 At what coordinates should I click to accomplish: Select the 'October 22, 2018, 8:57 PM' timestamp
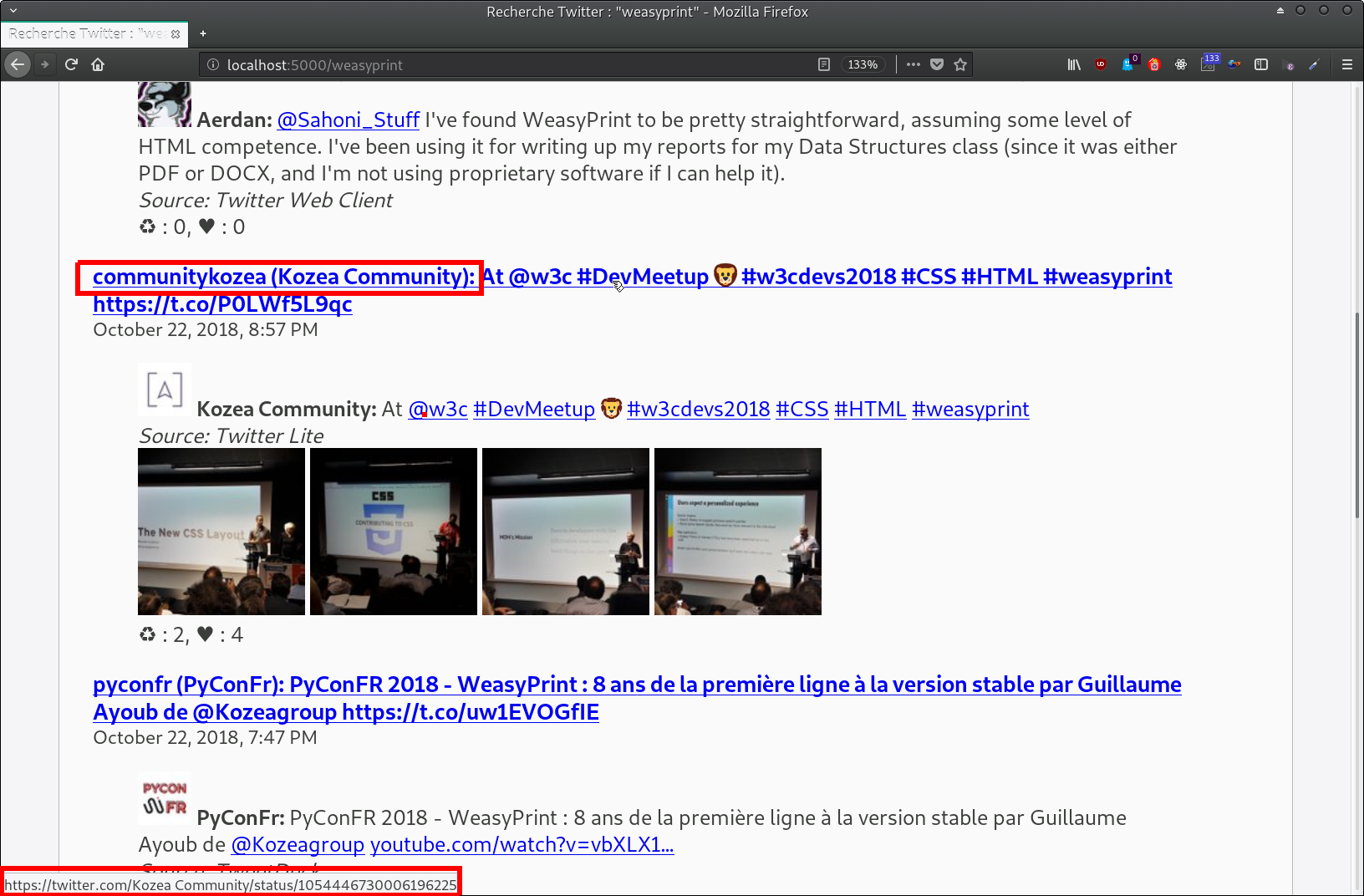coord(206,330)
